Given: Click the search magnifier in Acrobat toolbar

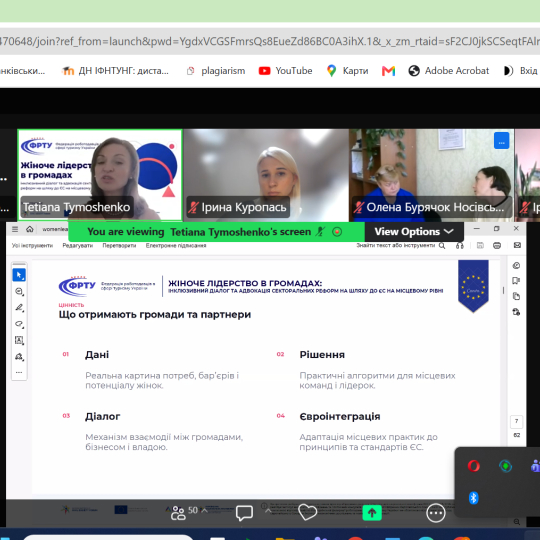Looking at the screenshot, I should point(442,246).
